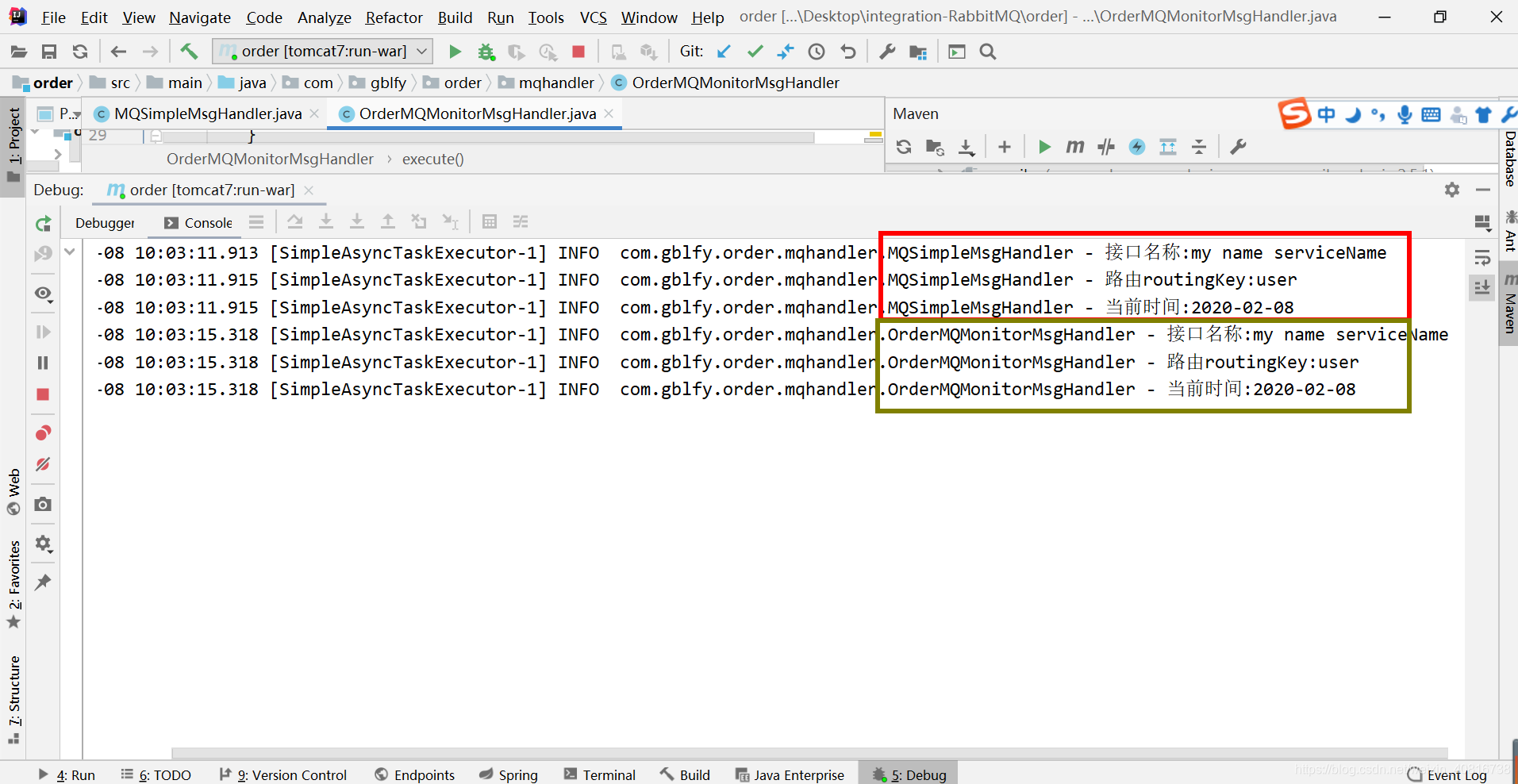The height and width of the screenshot is (784, 1518).
Task: Pin debug tab with pin icon
Action: point(43,582)
